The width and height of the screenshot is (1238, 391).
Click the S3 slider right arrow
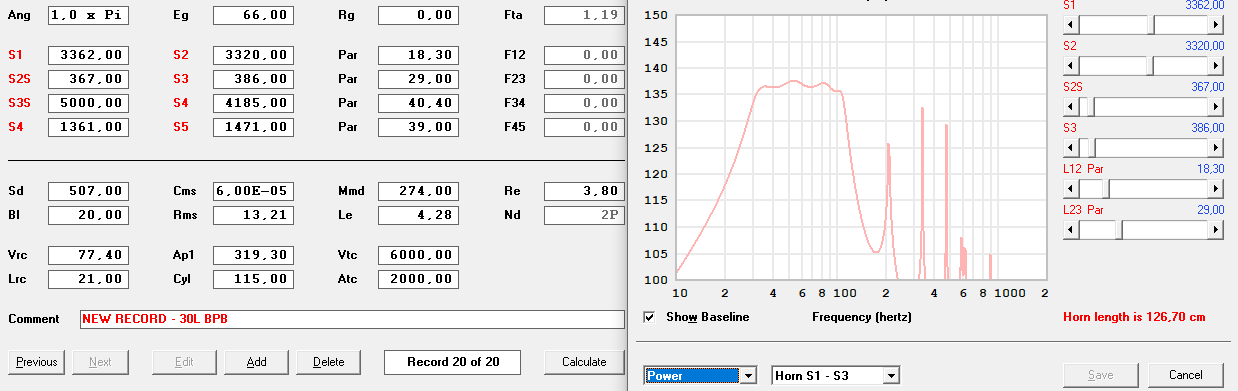(x=1216, y=147)
